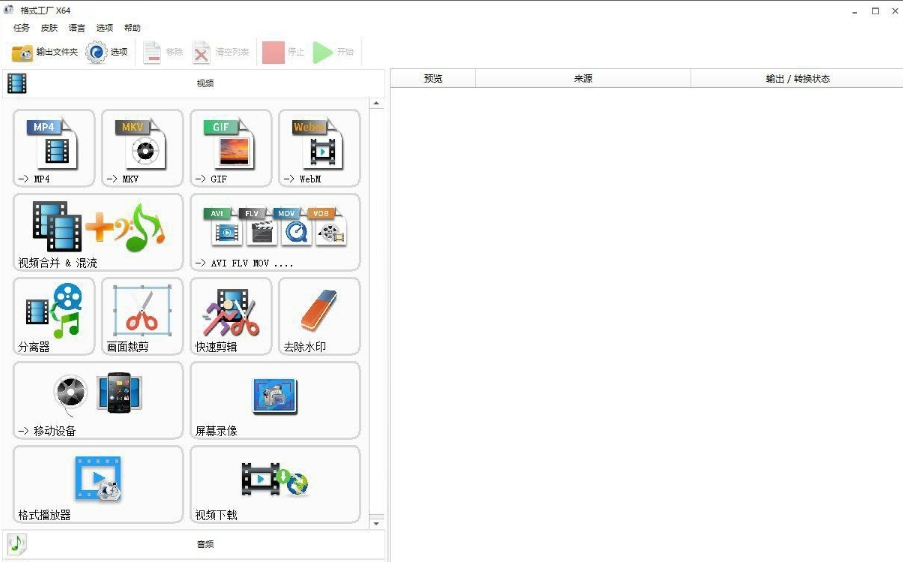
Task: Open the 移动设备 conversion tile
Action: click(x=98, y=400)
